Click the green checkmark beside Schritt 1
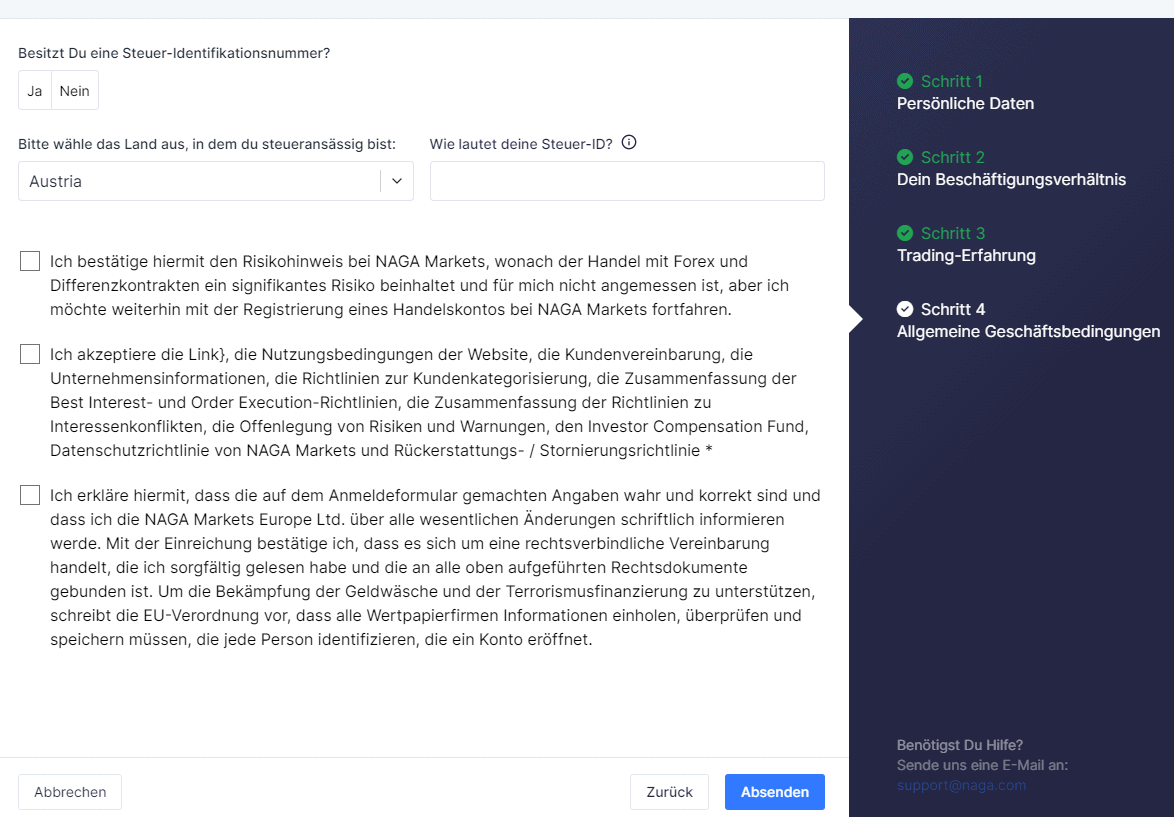Image resolution: width=1174 pixels, height=817 pixels. 905,81
